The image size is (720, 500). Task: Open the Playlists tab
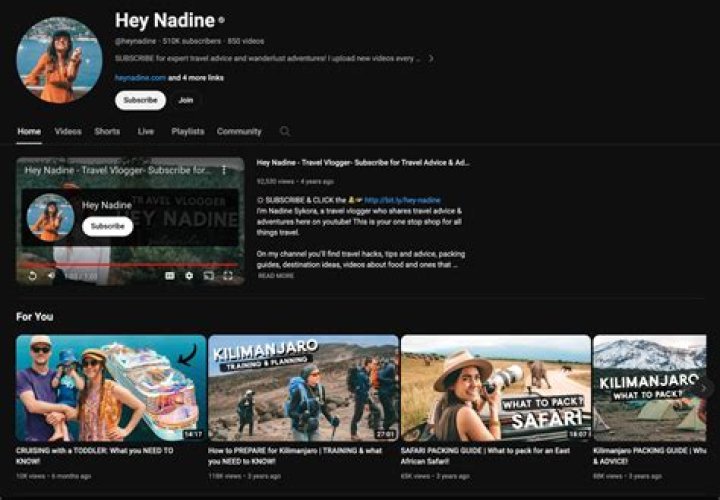click(187, 131)
